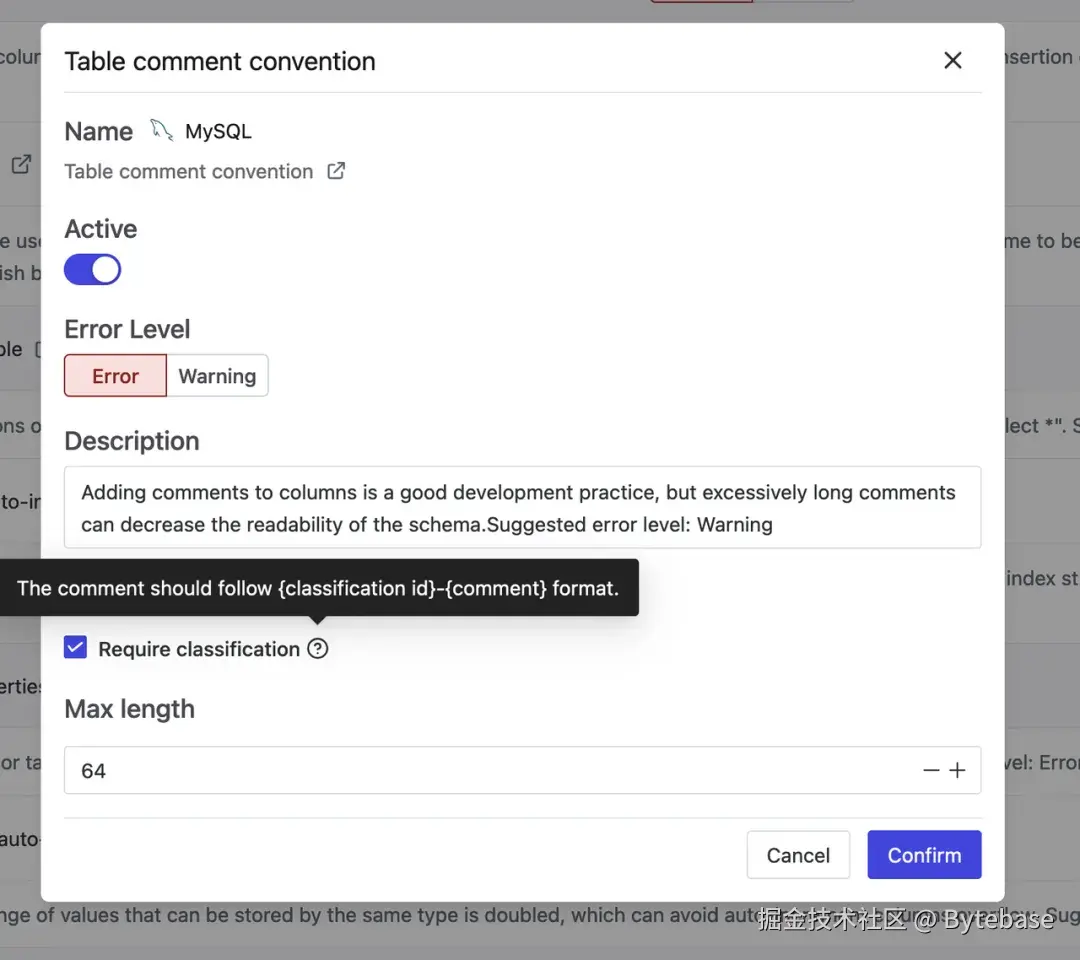Close the Table comment convention dialog
This screenshot has width=1080, height=960.
tap(953, 61)
